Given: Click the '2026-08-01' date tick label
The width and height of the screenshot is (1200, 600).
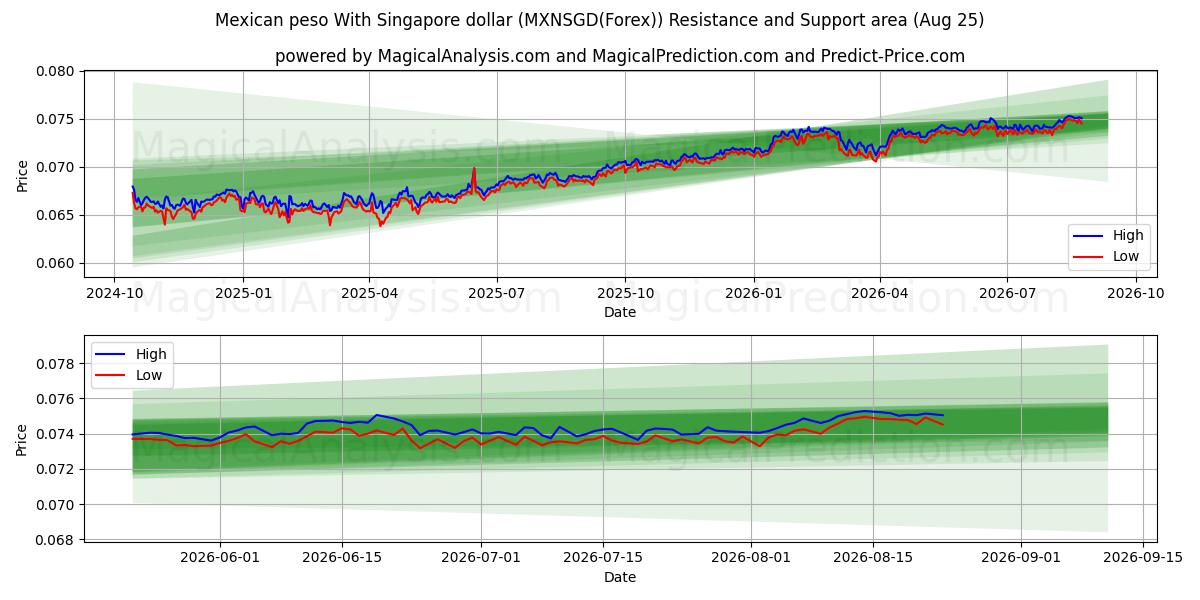Looking at the screenshot, I should (x=751, y=558).
